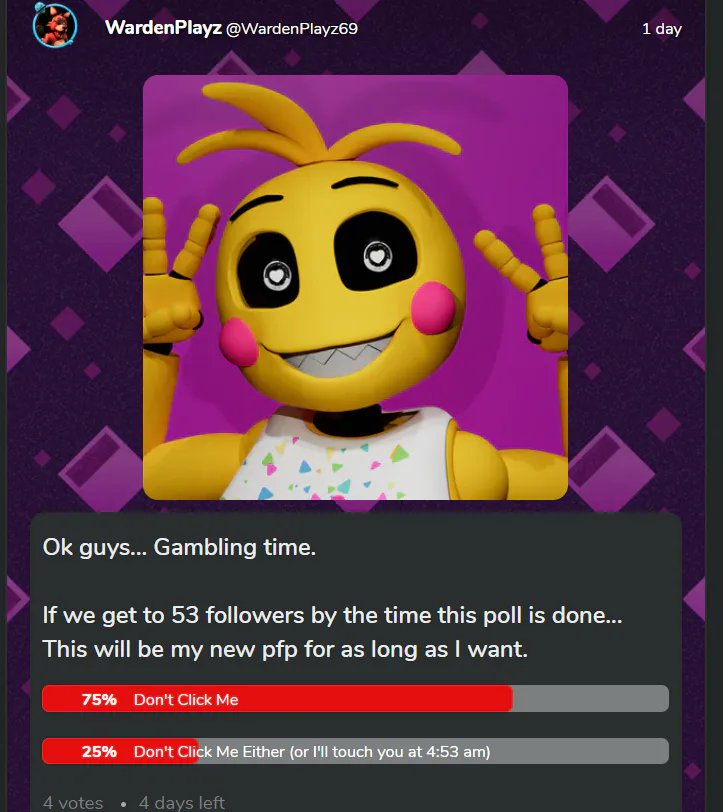Vote for 'Don't Click Me Either' option

click(355, 751)
